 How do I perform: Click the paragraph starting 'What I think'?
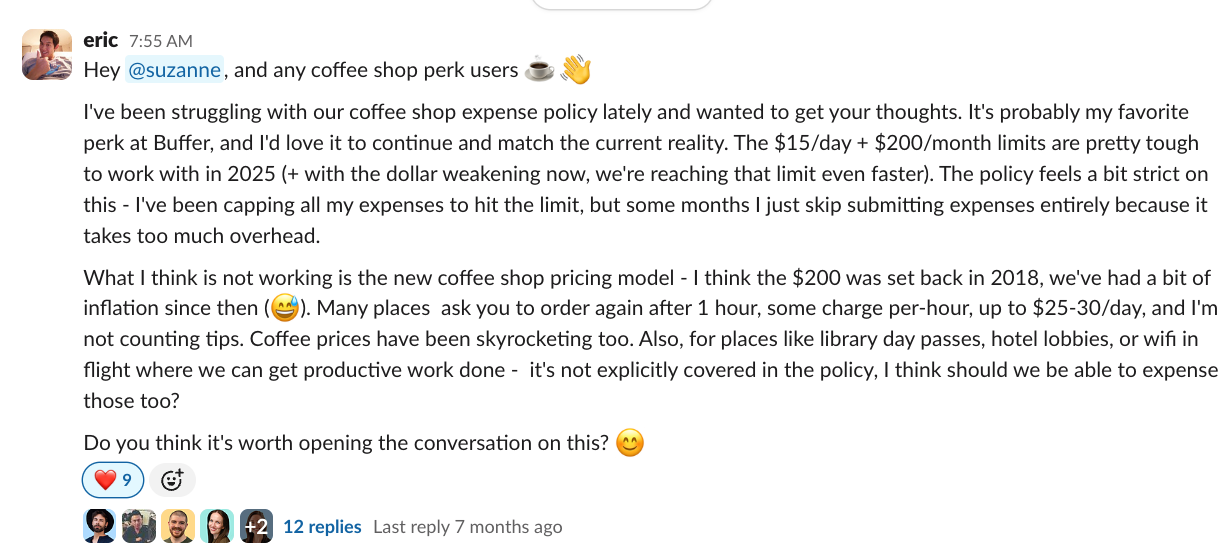coord(650,339)
